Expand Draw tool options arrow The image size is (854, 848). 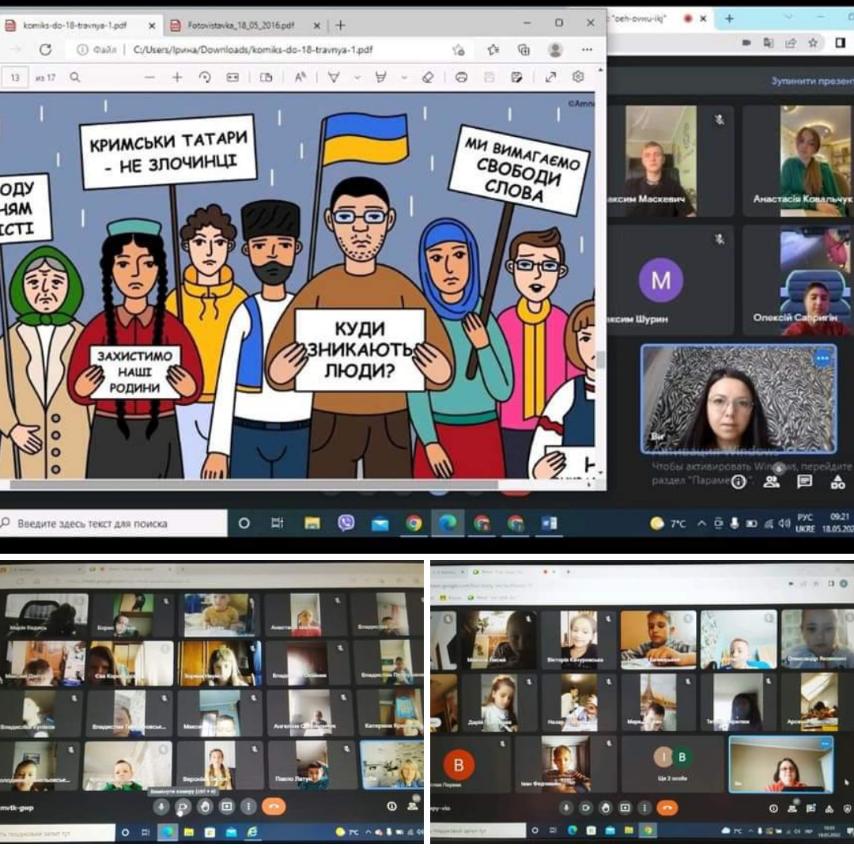357,77
